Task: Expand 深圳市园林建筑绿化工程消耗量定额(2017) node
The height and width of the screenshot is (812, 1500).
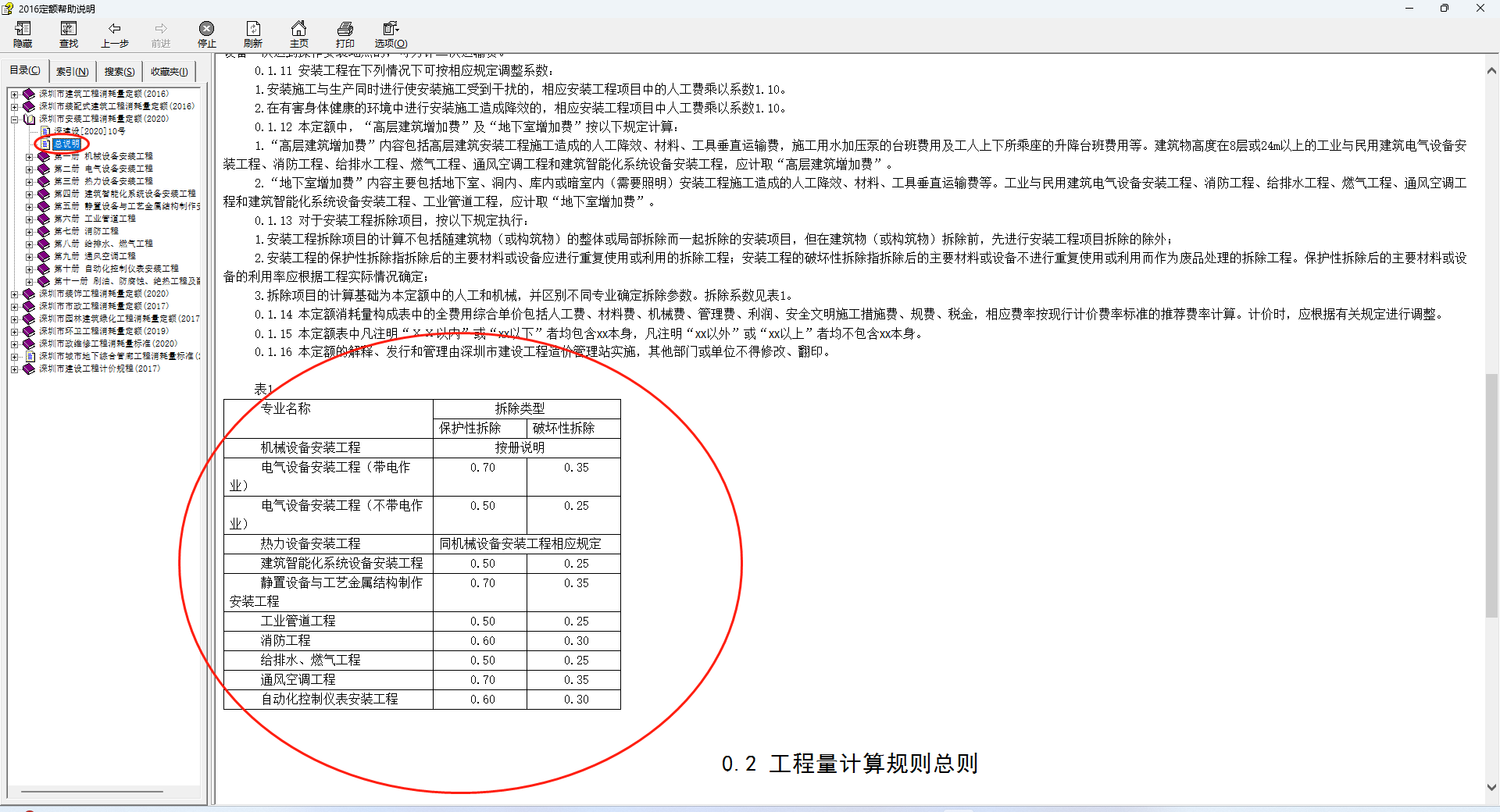Action: point(14,319)
